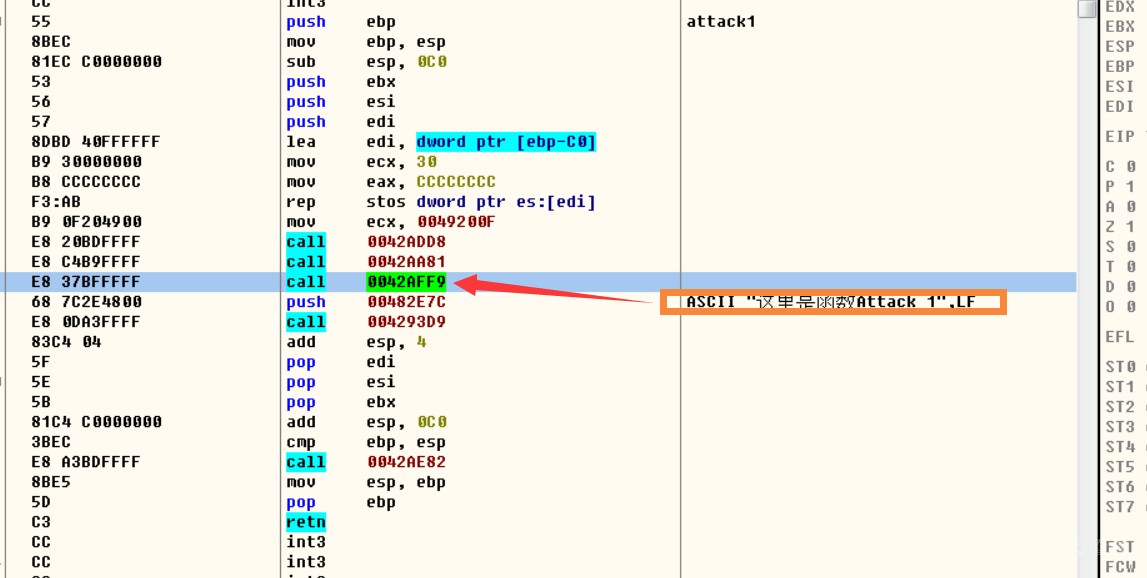Select the 'cmp ebp, esp' instruction

(366, 442)
